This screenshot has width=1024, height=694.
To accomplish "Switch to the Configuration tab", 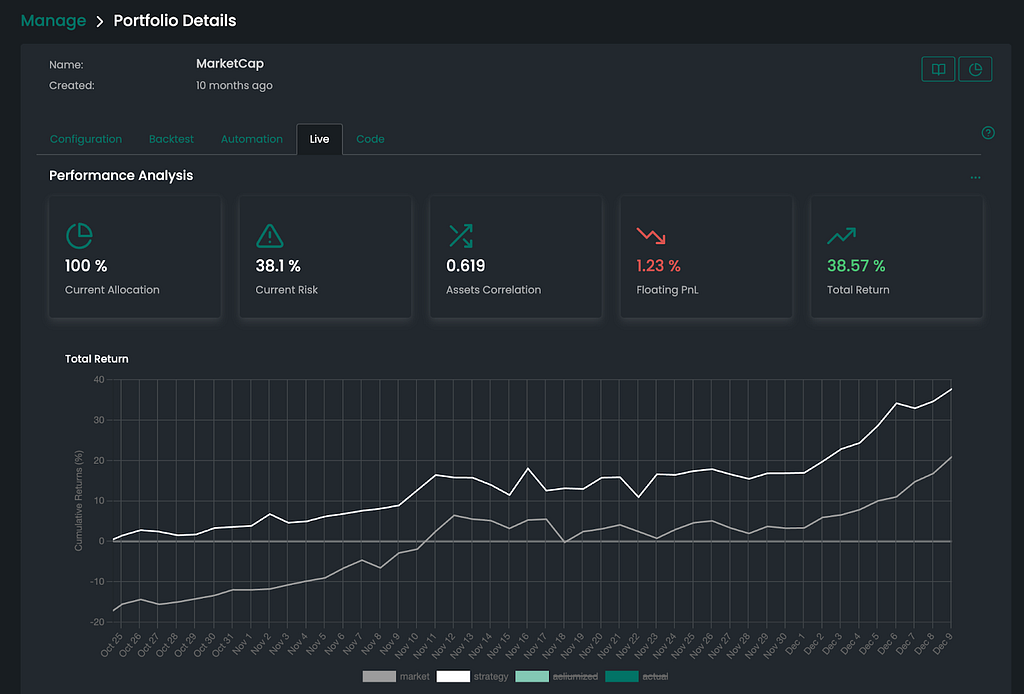I will 86,139.
